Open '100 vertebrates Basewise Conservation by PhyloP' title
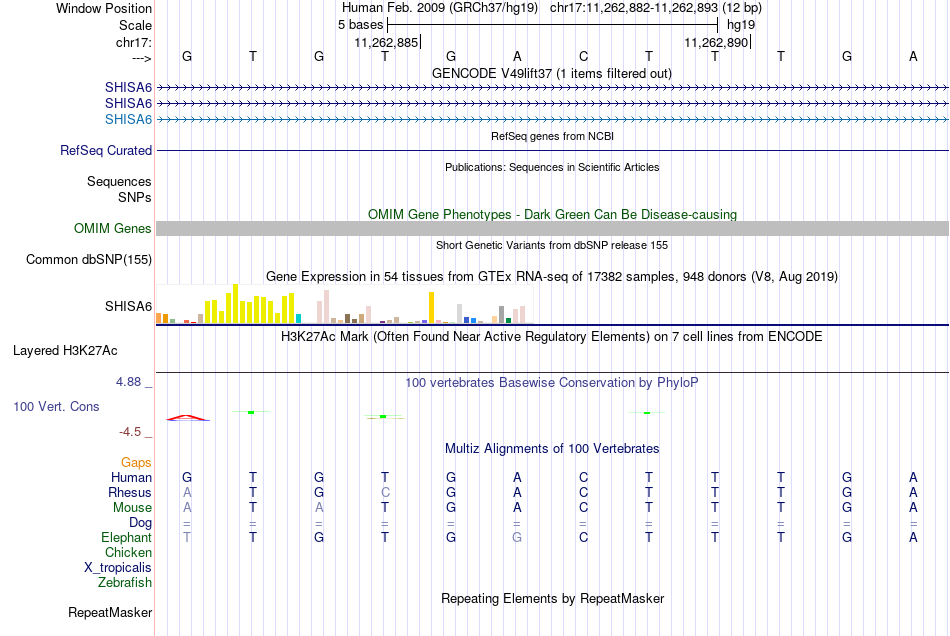The height and width of the screenshot is (636, 950). [x=552, y=383]
